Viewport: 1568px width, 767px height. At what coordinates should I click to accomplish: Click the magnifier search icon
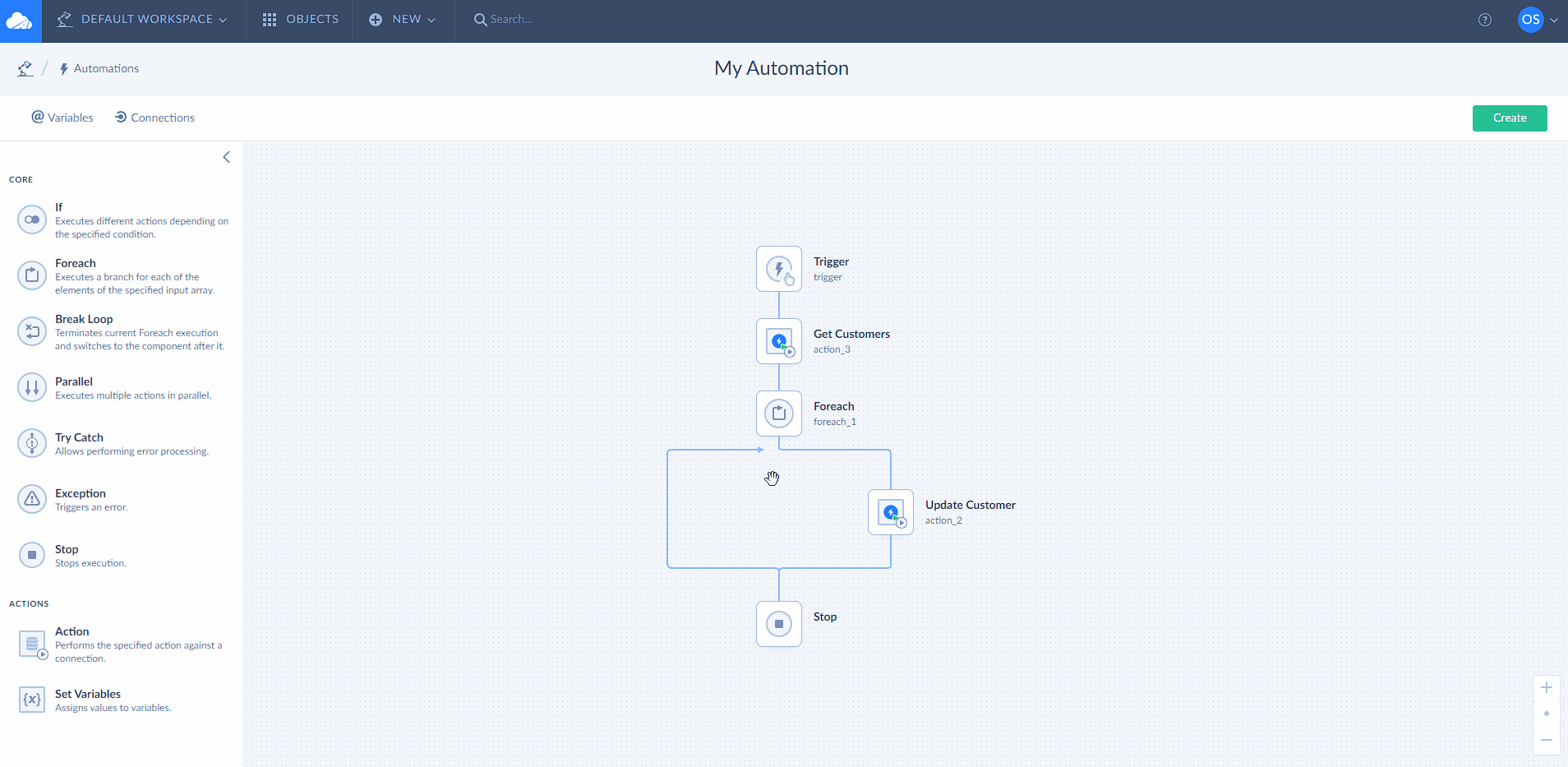[x=480, y=20]
